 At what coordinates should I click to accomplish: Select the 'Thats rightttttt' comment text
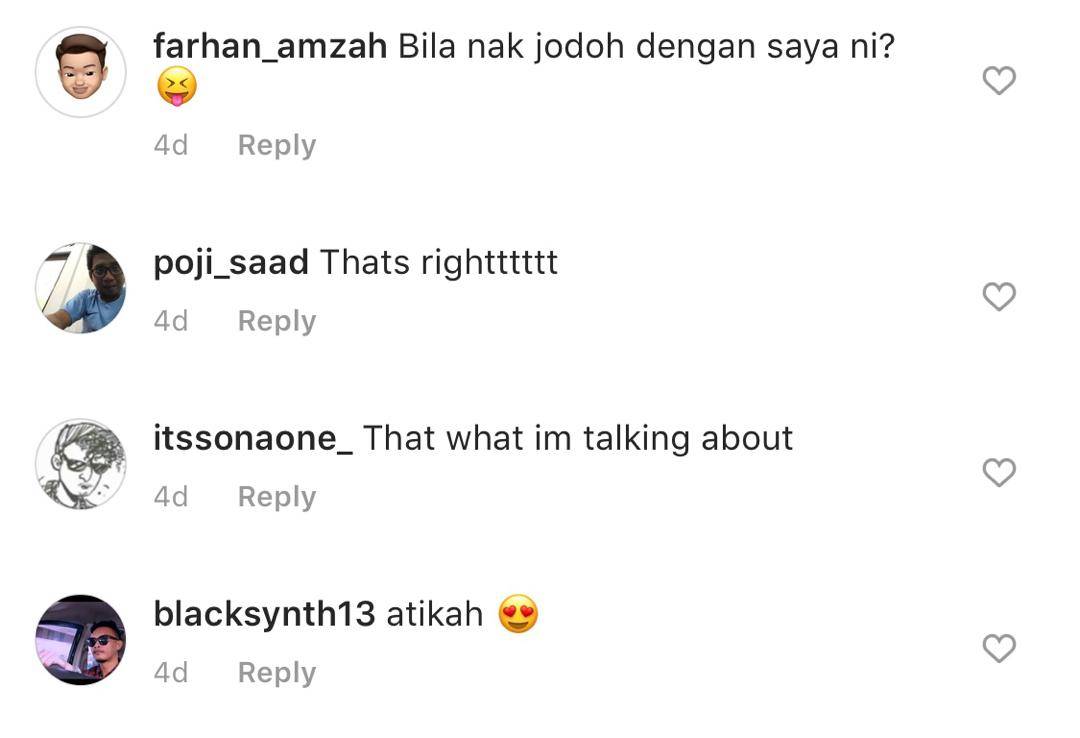(x=439, y=263)
